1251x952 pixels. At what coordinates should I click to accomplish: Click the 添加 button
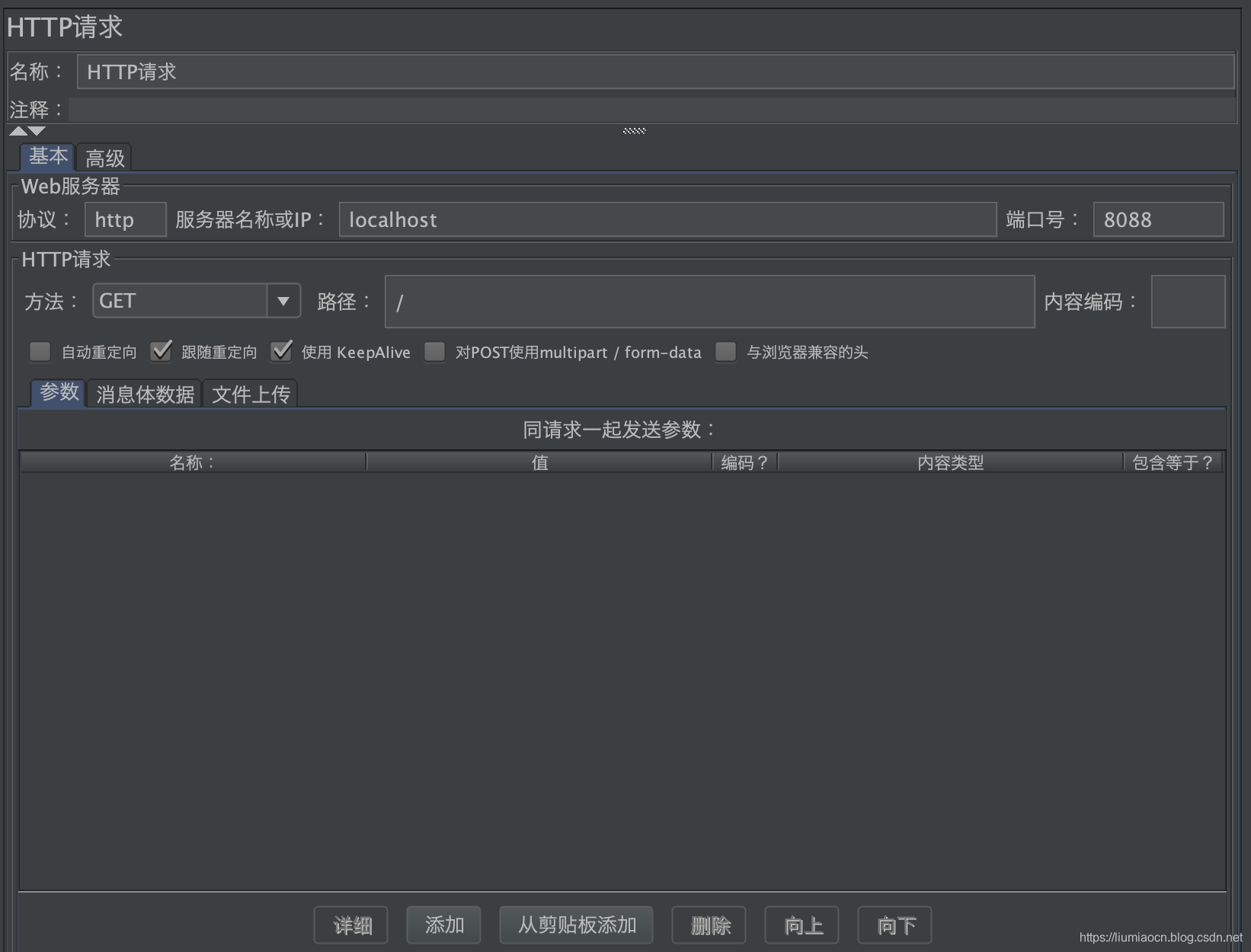pos(444,925)
